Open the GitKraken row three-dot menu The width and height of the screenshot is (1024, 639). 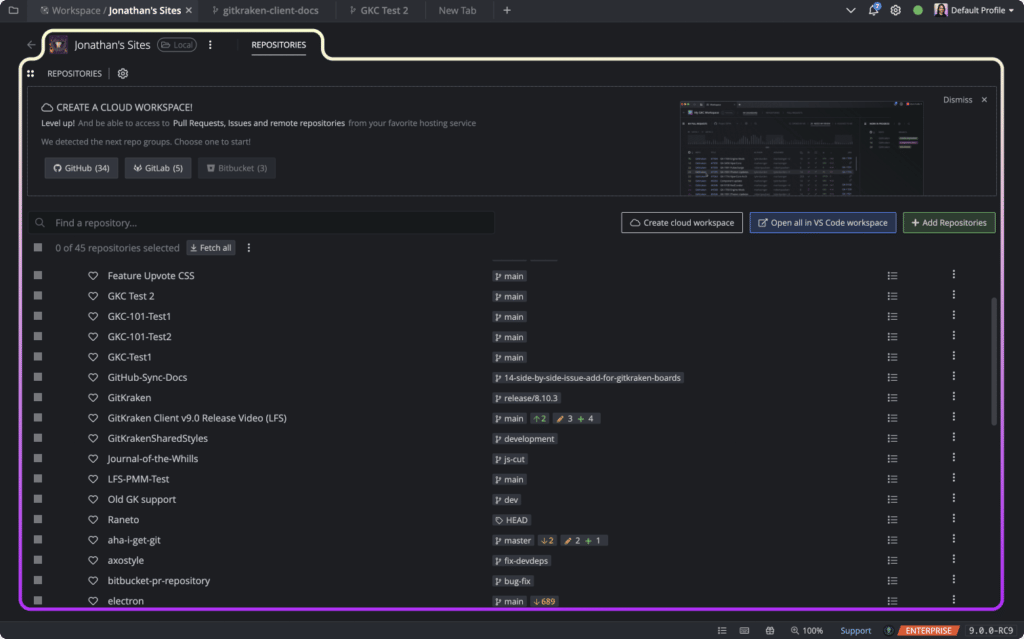(x=953, y=397)
